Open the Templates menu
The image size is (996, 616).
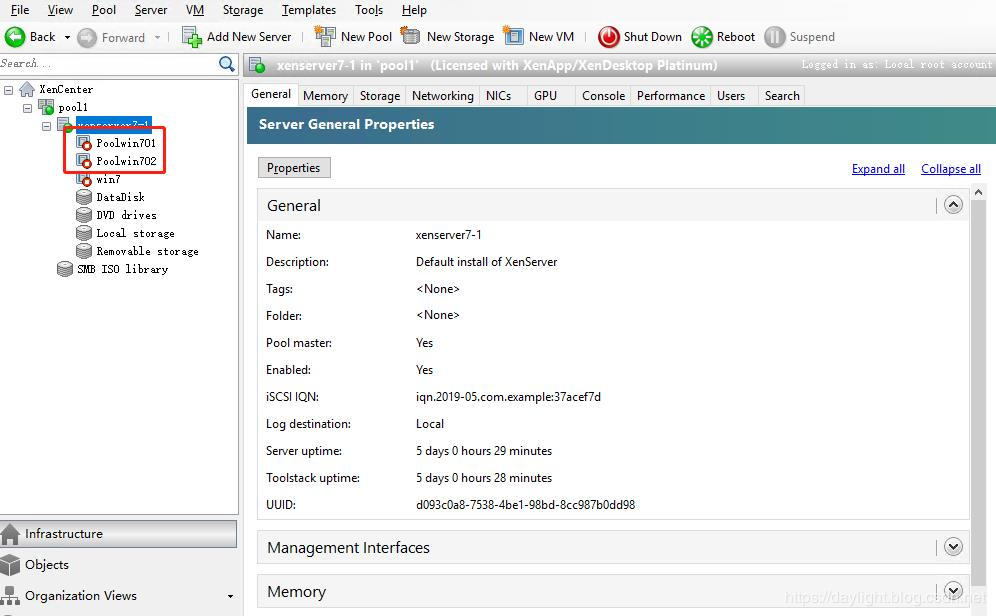(309, 10)
